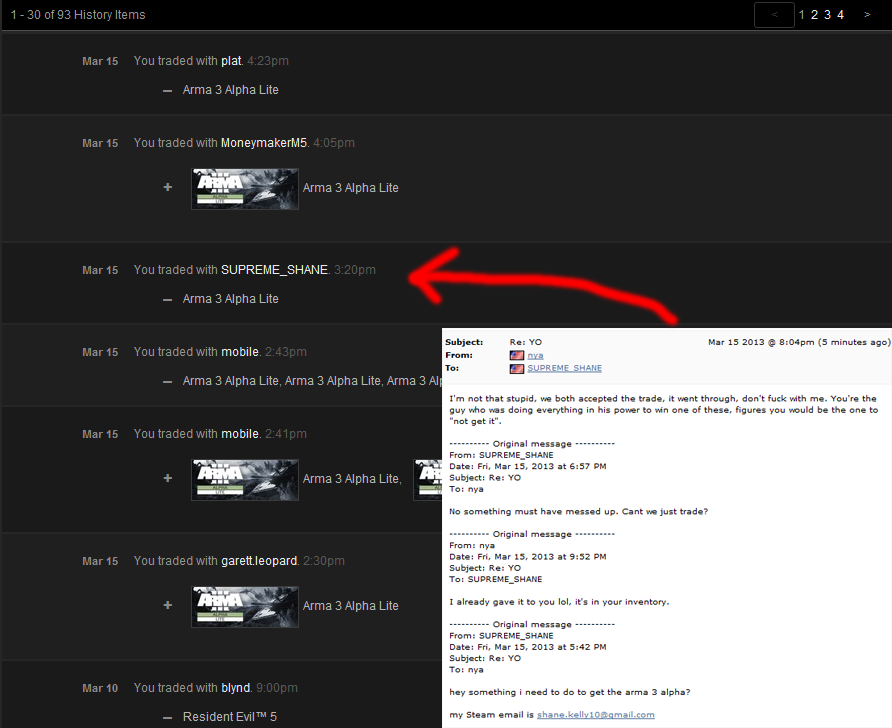Click Arma 3 Alpha Lite label in garett.leopard trade
The width and height of the screenshot is (892, 728).
pos(350,606)
